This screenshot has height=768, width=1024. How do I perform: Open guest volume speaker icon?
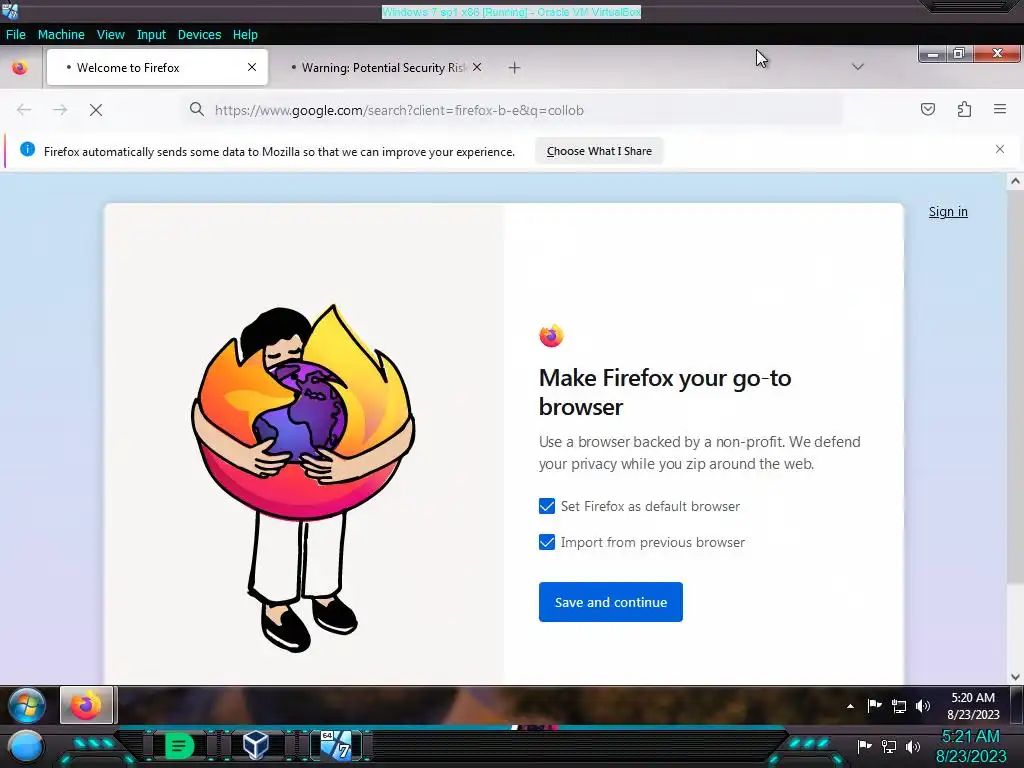923,706
